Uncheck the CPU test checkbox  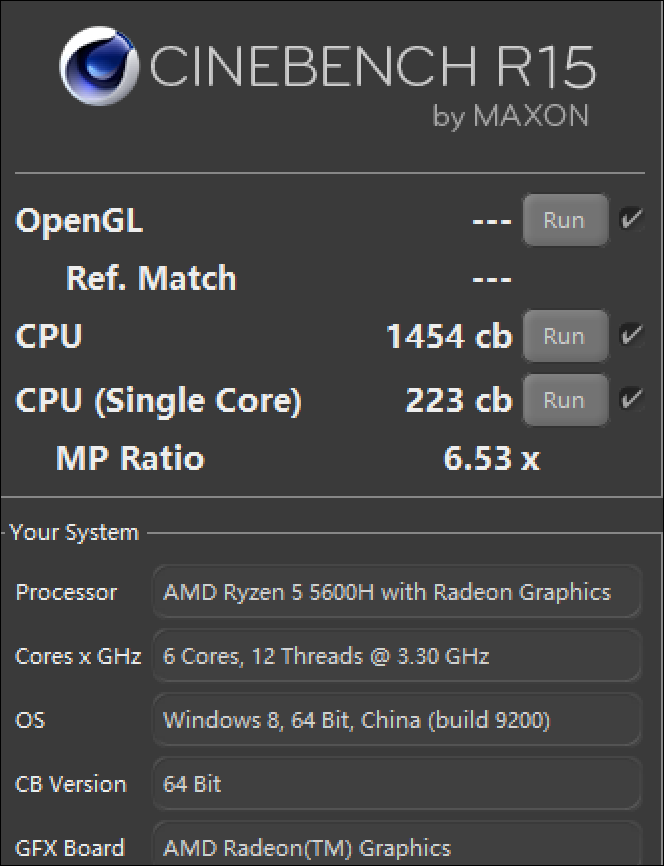tap(631, 336)
